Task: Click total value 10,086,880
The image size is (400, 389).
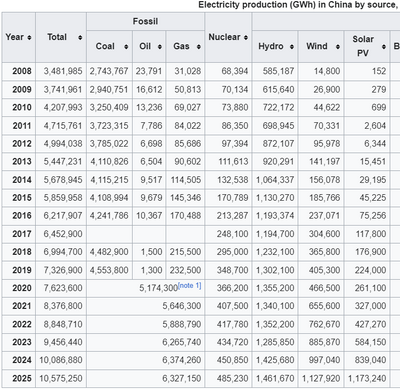Action: tap(61, 360)
